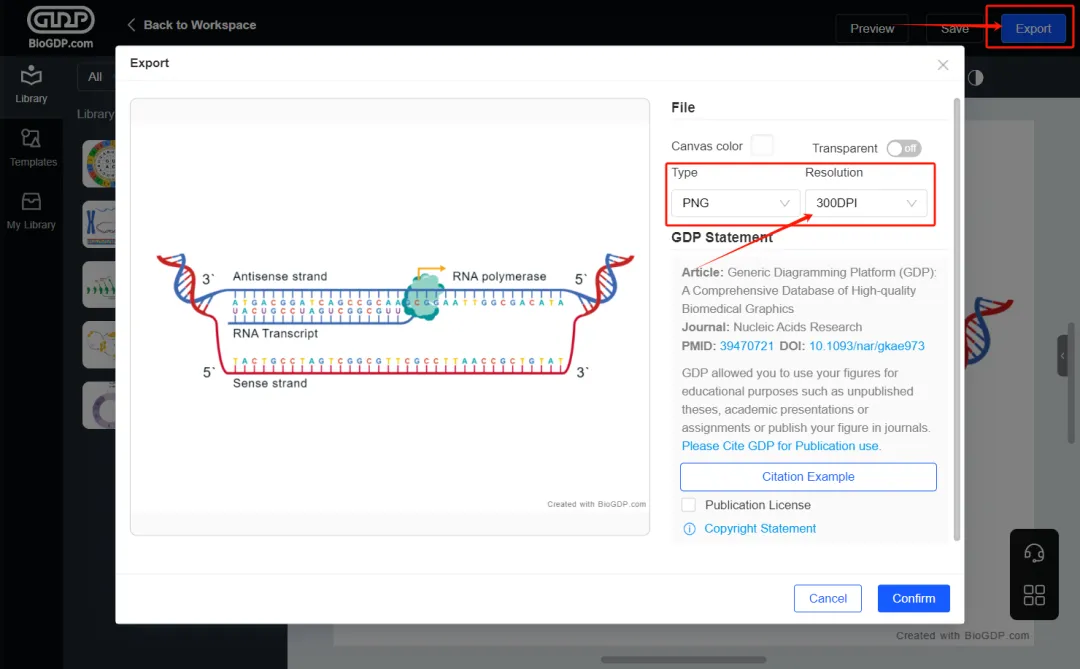Image resolution: width=1080 pixels, height=669 pixels.
Task: Go Back to Workspace
Action: tap(191, 25)
